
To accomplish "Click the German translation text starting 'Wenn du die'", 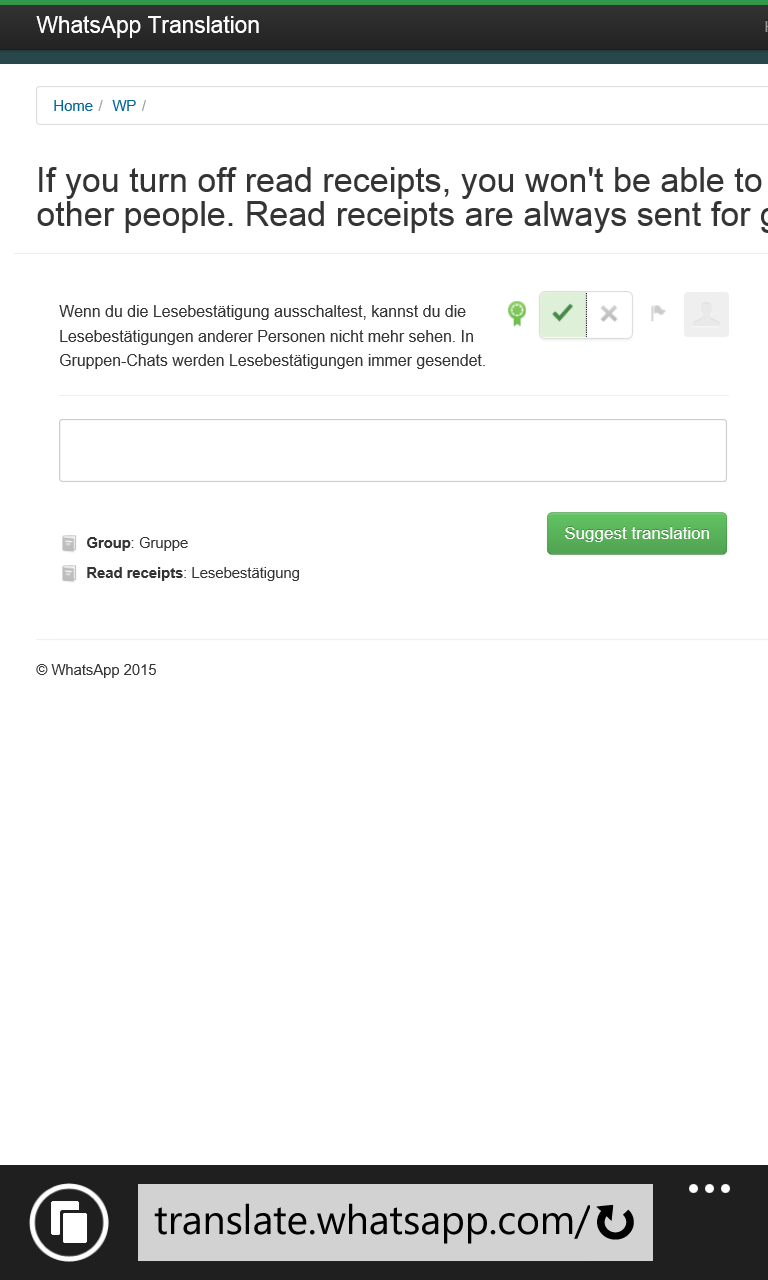I will [x=273, y=337].
